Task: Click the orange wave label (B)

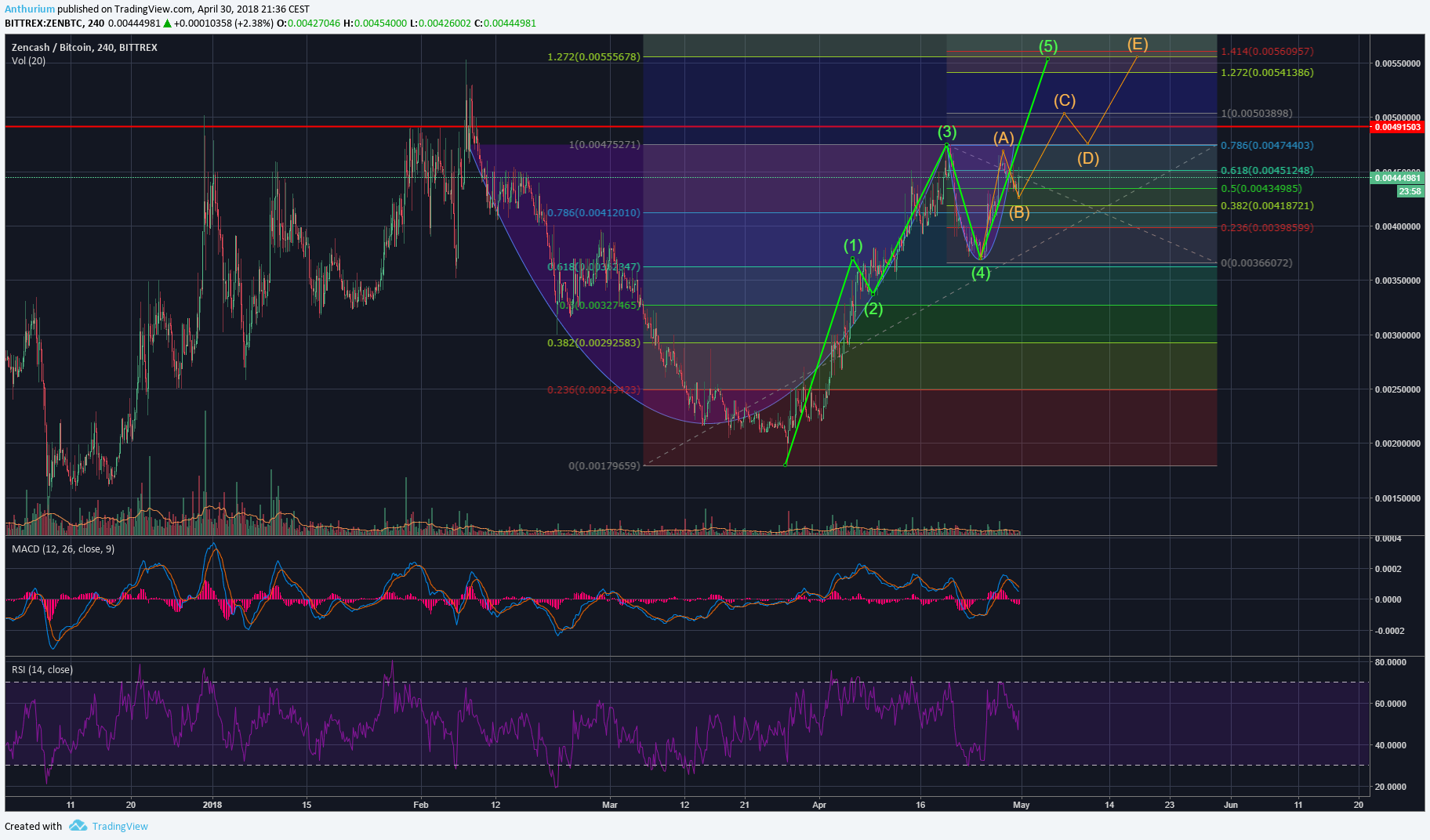Action: click(x=1019, y=212)
